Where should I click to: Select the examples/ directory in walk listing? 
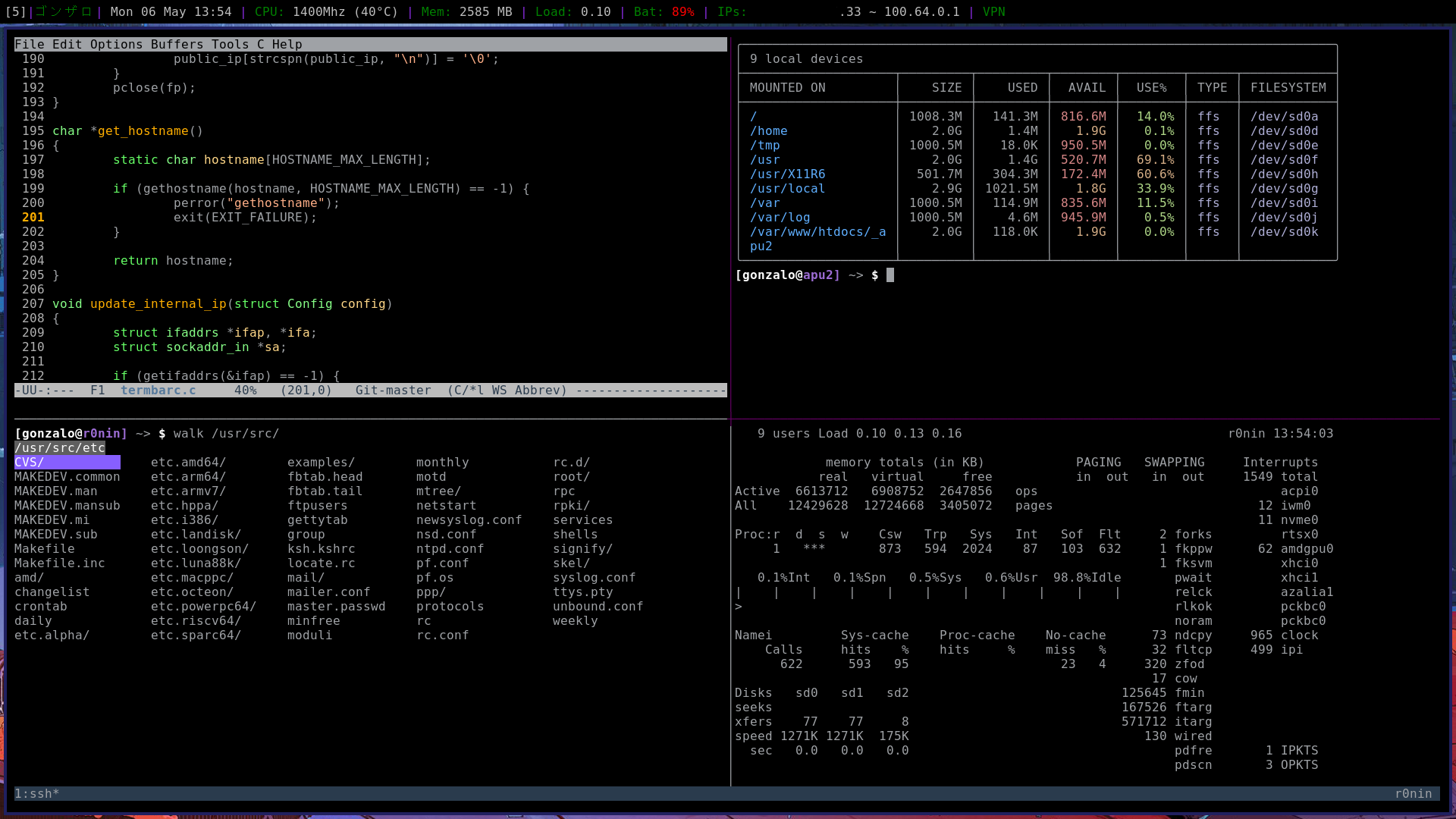point(321,463)
